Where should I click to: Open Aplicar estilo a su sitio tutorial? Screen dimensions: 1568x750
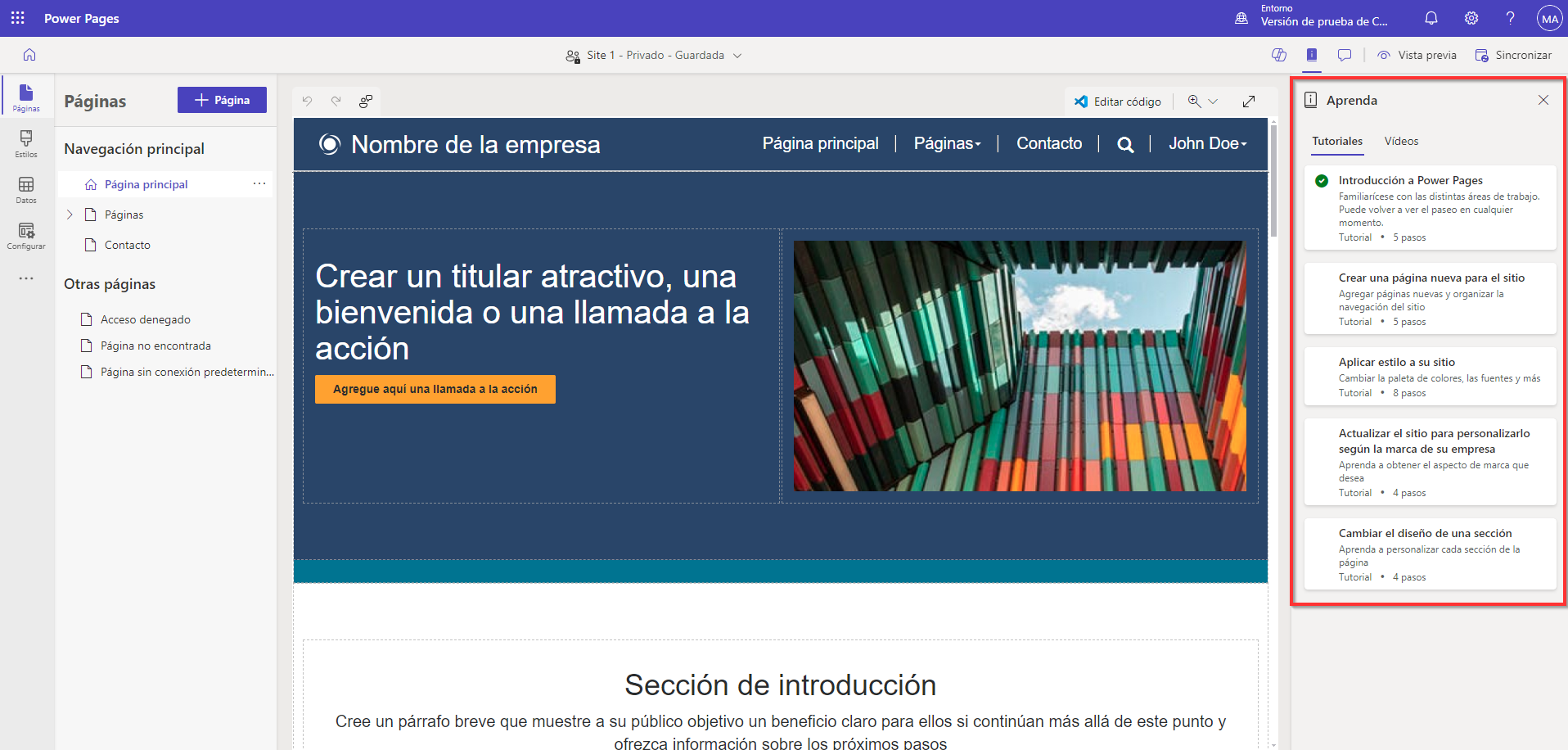click(1430, 377)
